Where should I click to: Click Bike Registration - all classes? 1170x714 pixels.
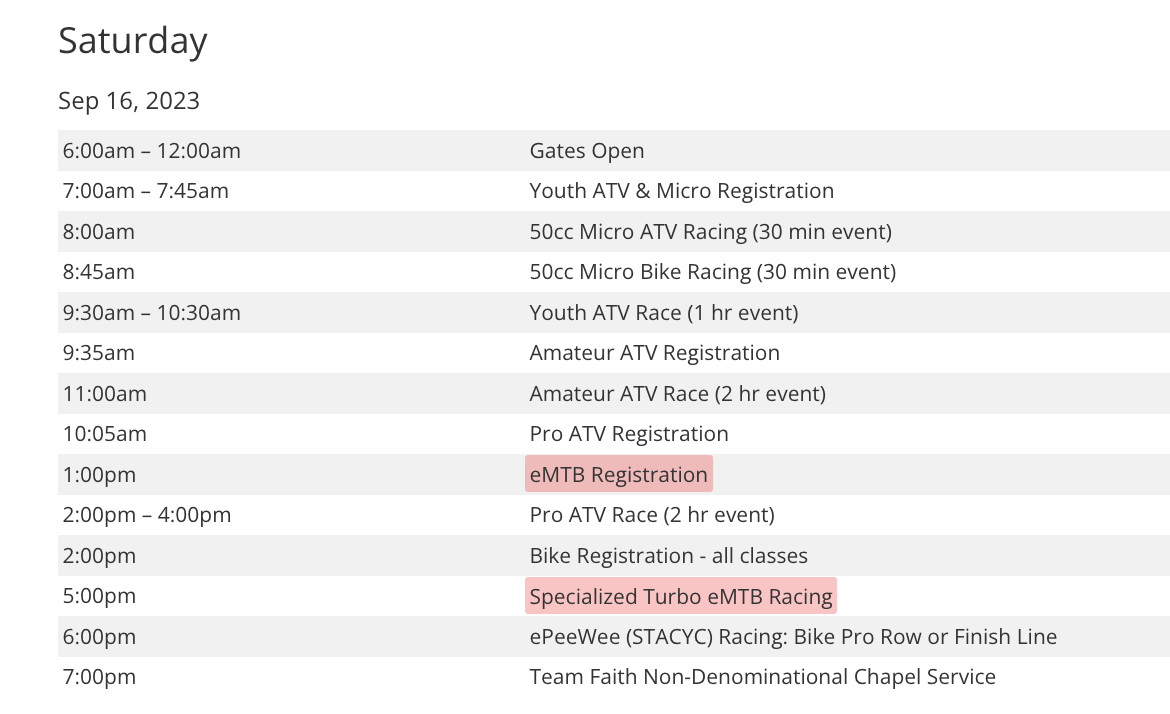(x=668, y=556)
